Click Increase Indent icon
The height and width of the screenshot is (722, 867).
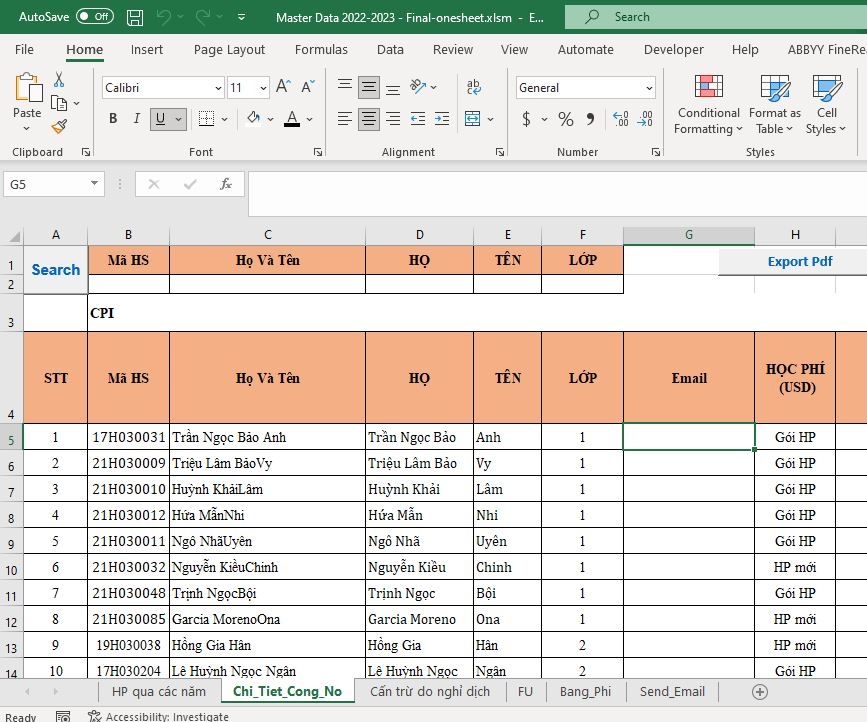[x=442, y=118]
